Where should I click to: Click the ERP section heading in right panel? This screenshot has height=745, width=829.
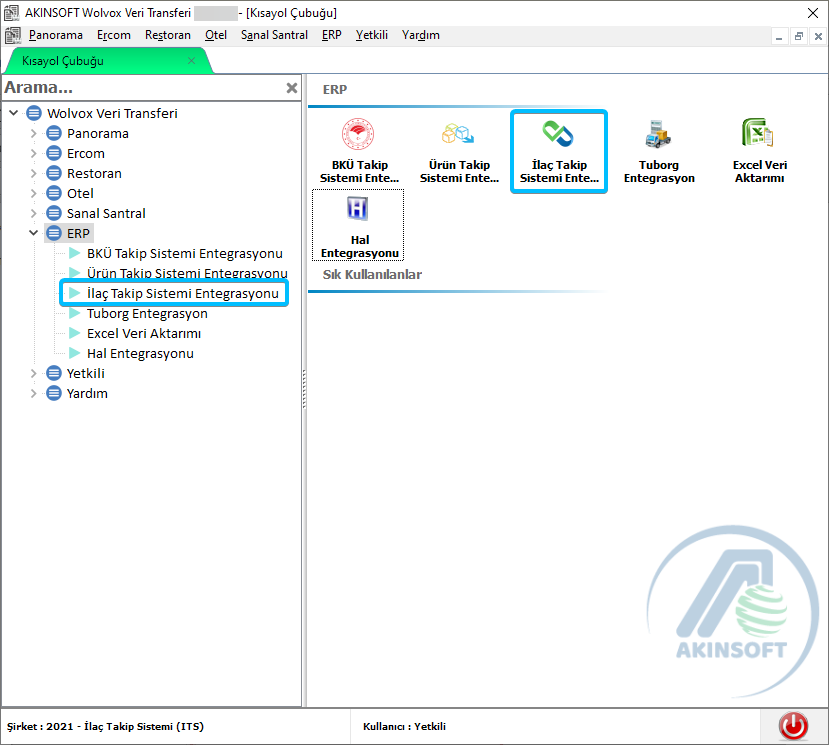click(x=335, y=89)
